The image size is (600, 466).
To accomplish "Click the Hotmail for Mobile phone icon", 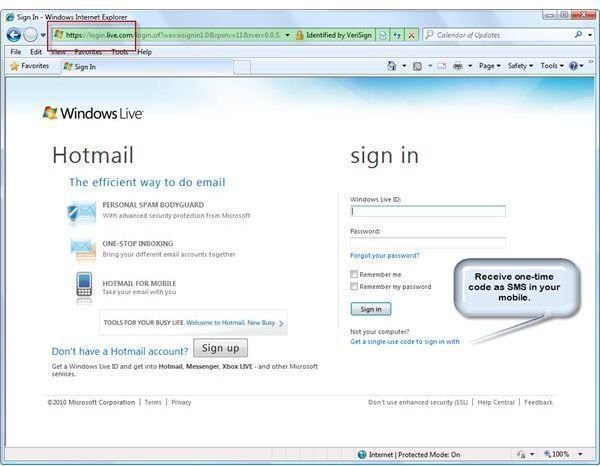I will (84, 285).
